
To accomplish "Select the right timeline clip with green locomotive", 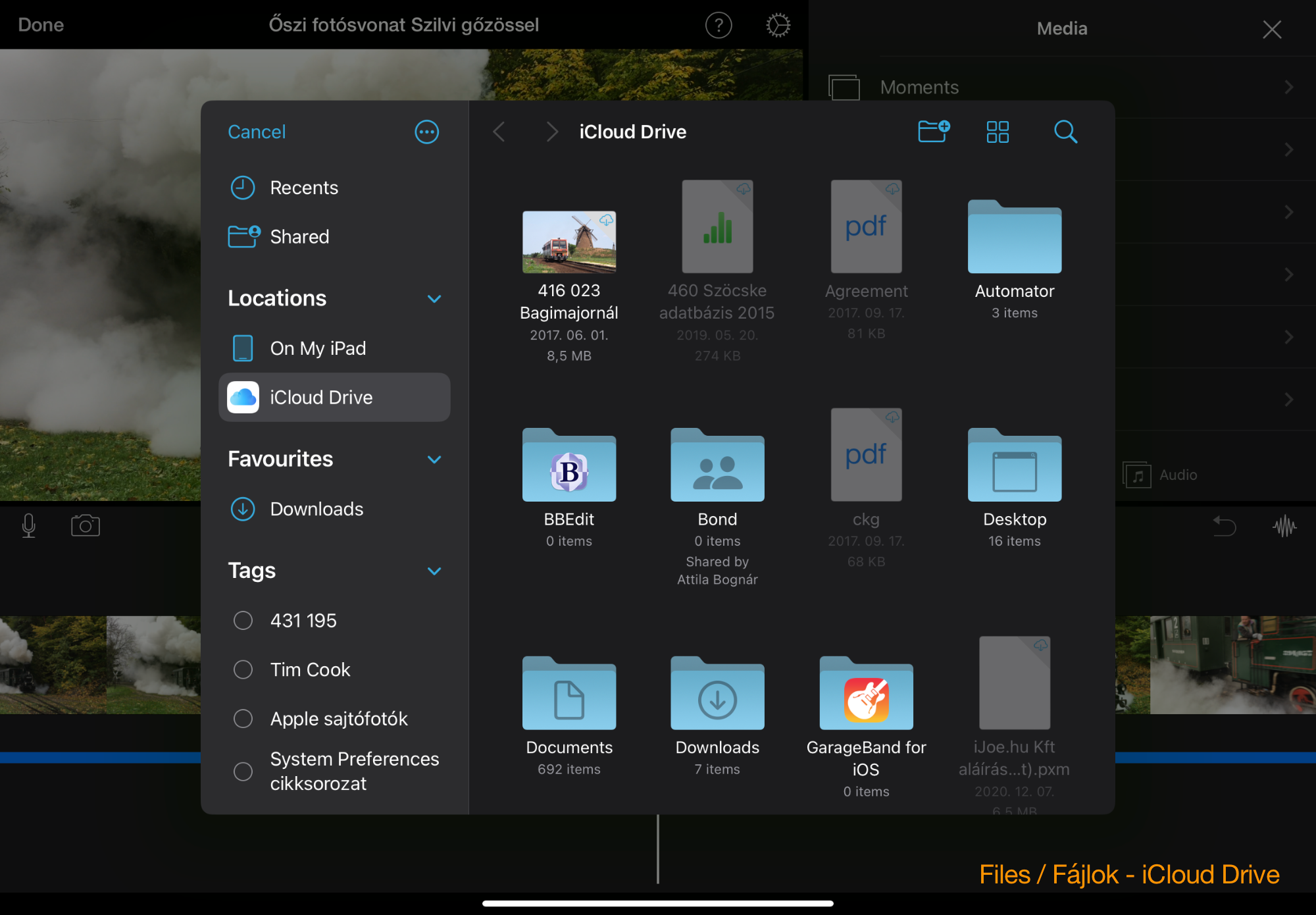I will click(x=1232, y=665).
